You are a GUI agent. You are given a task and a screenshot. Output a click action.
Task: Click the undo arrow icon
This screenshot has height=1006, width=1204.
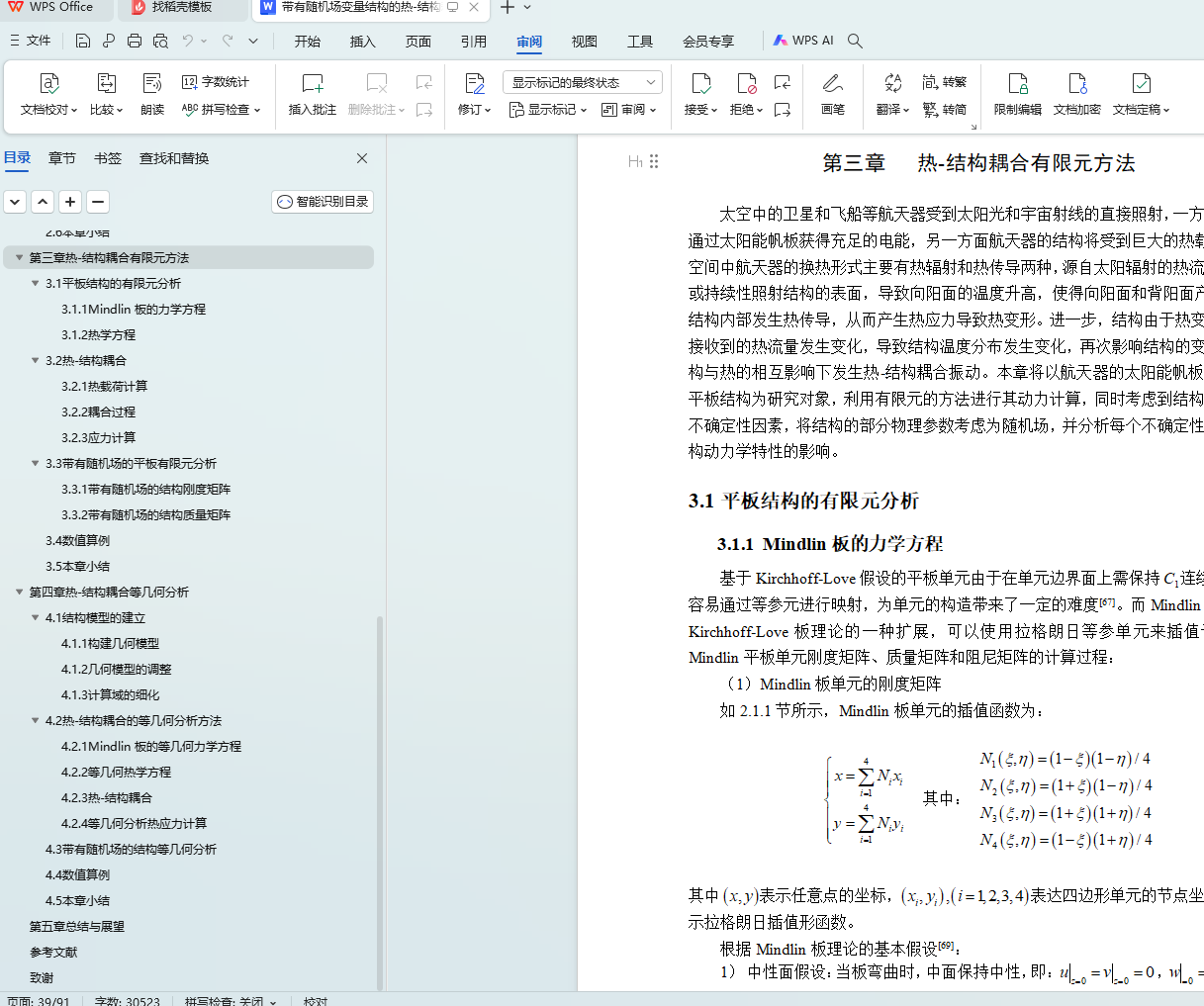pos(188,41)
